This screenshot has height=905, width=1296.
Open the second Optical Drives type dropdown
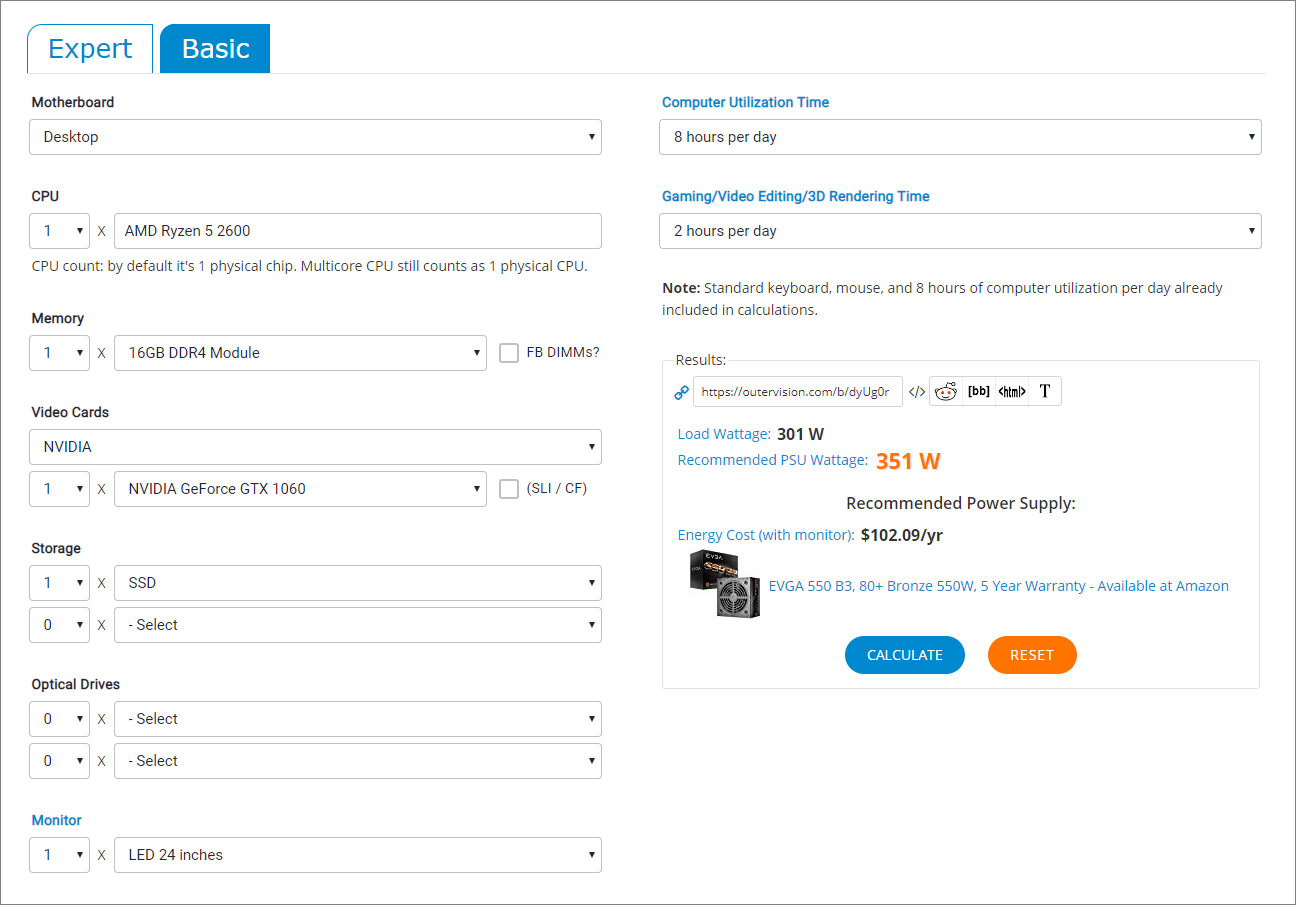point(358,761)
